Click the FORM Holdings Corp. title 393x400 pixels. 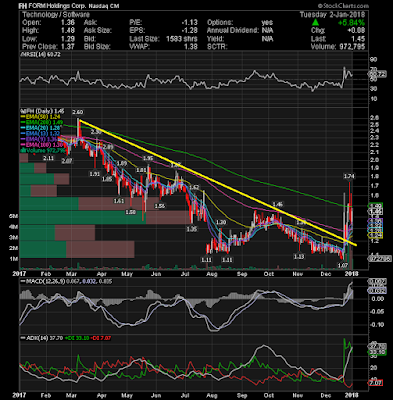point(57,6)
